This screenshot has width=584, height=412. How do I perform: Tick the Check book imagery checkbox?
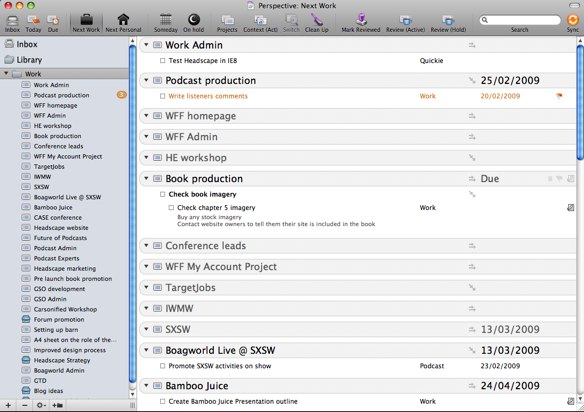tap(162, 194)
